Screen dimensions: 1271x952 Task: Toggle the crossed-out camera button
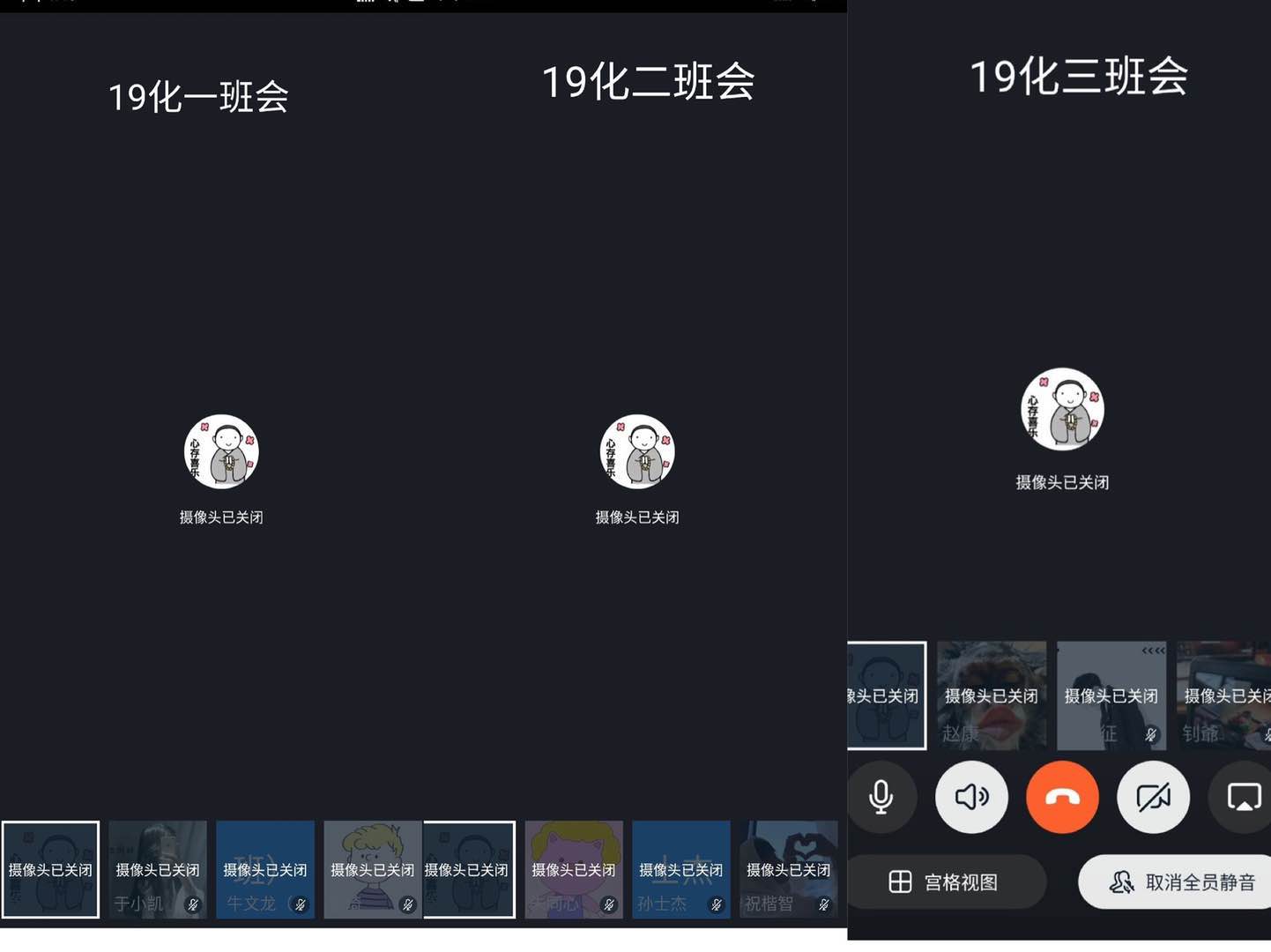pos(1153,797)
